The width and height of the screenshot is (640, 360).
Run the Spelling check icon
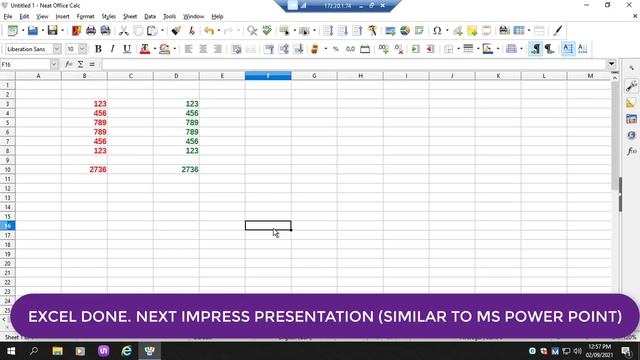point(267,31)
